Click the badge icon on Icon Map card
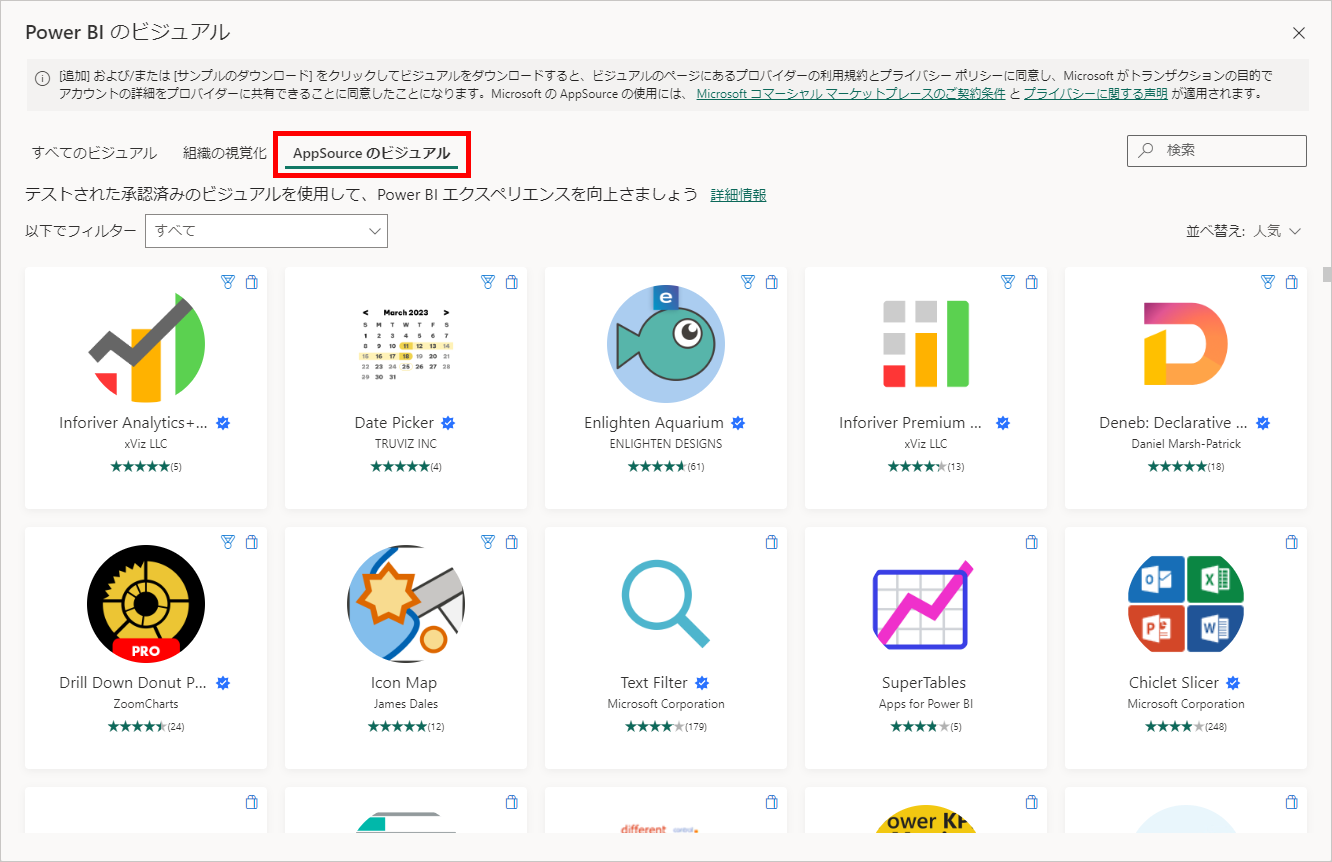 [488, 542]
